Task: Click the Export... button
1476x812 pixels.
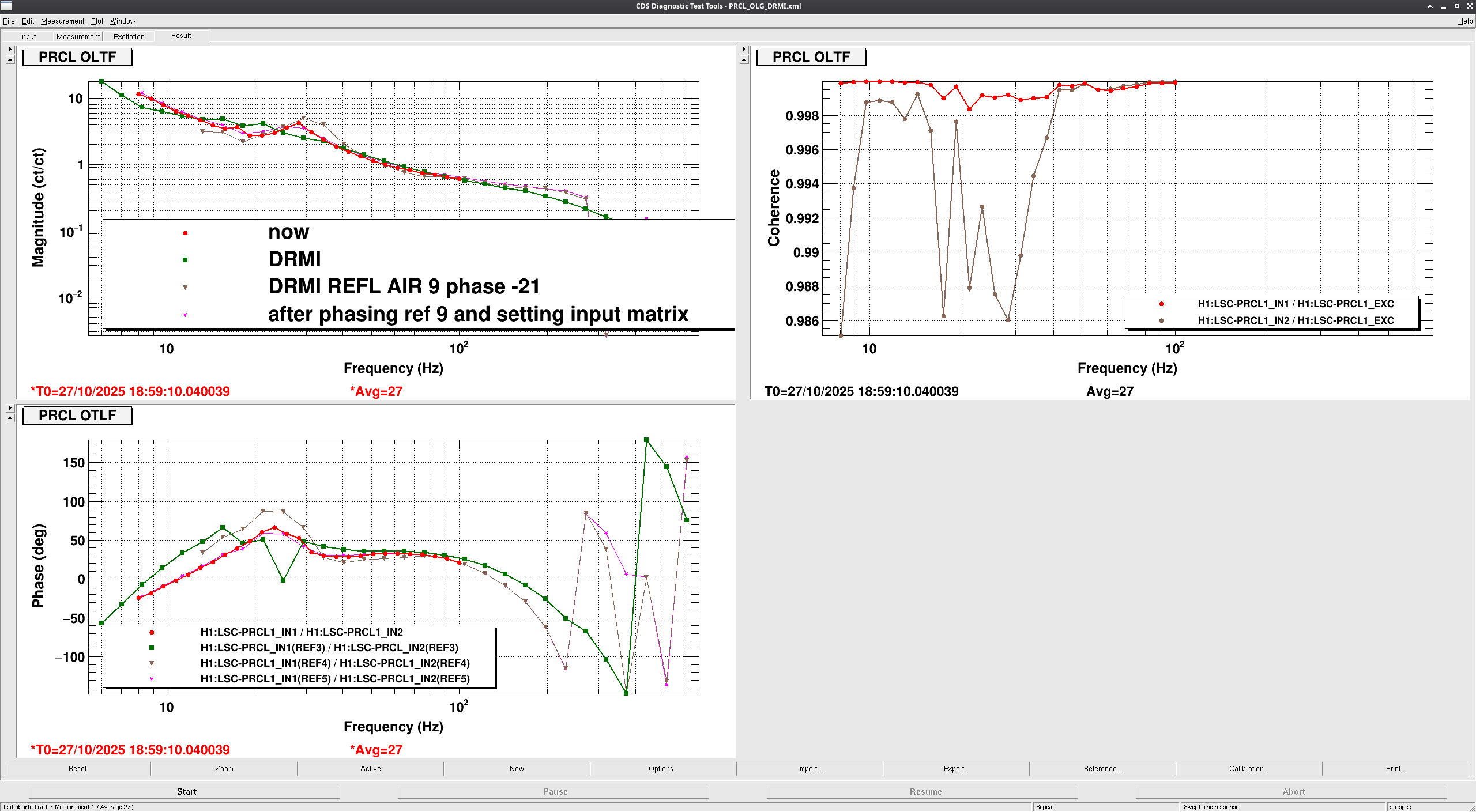Action: tap(956, 768)
